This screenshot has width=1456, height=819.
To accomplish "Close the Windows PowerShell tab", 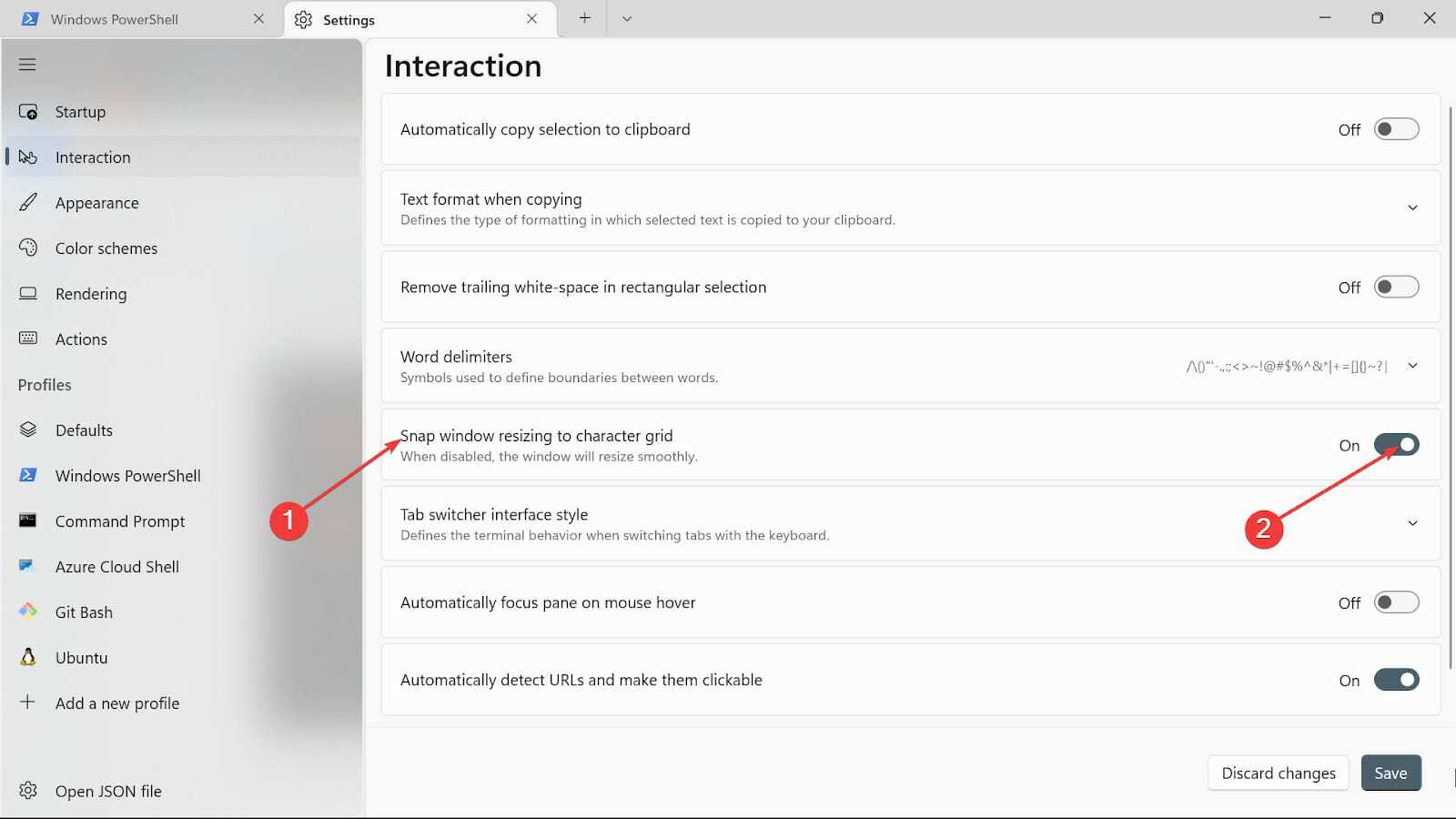I will tap(259, 18).
